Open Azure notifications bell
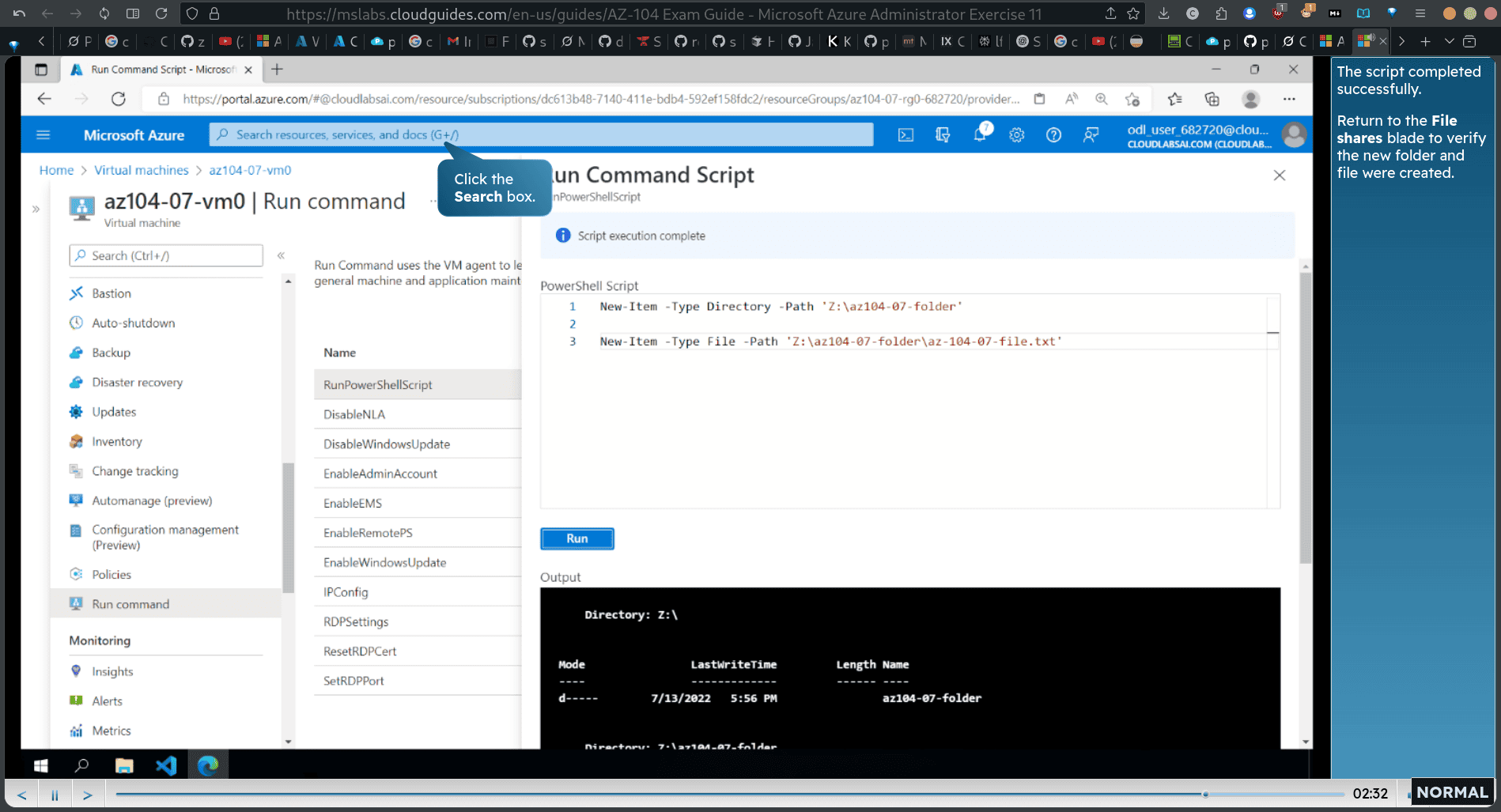 (x=981, y=134)
